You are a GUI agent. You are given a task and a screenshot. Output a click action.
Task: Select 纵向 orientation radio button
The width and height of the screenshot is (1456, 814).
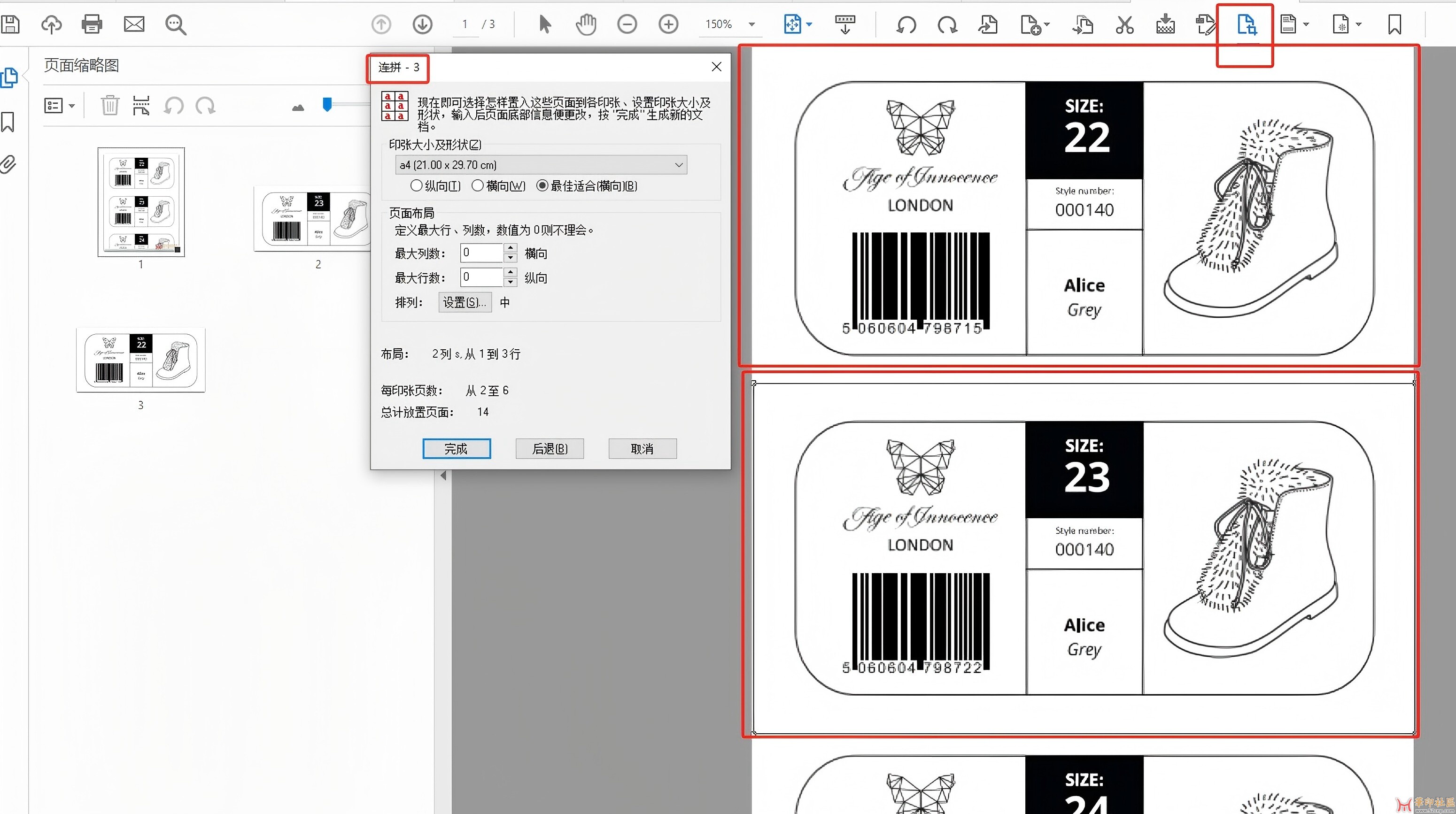[x=417, y=186]
